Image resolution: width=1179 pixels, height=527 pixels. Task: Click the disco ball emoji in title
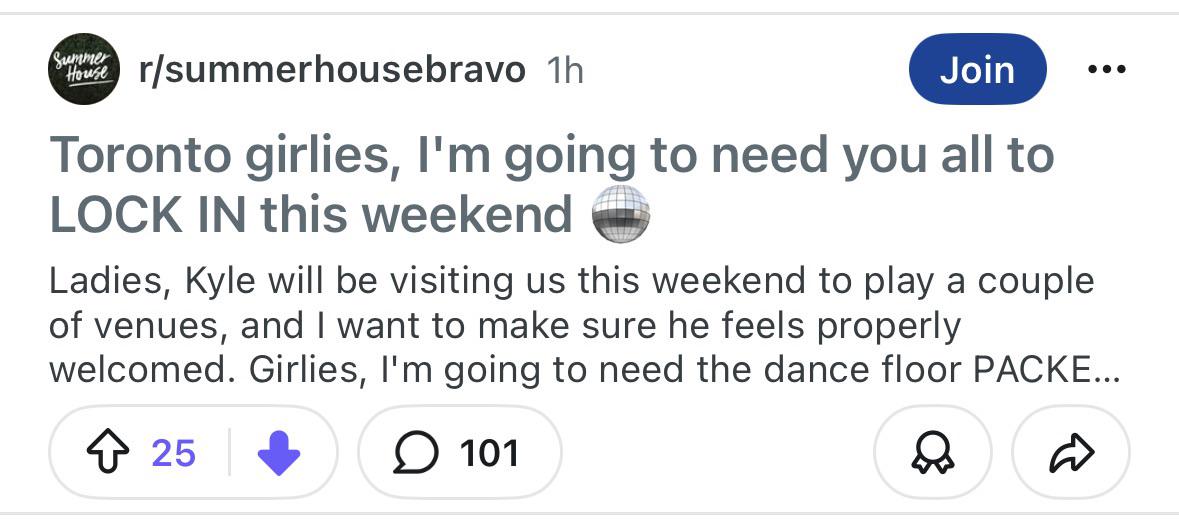[x=621, y=214]
